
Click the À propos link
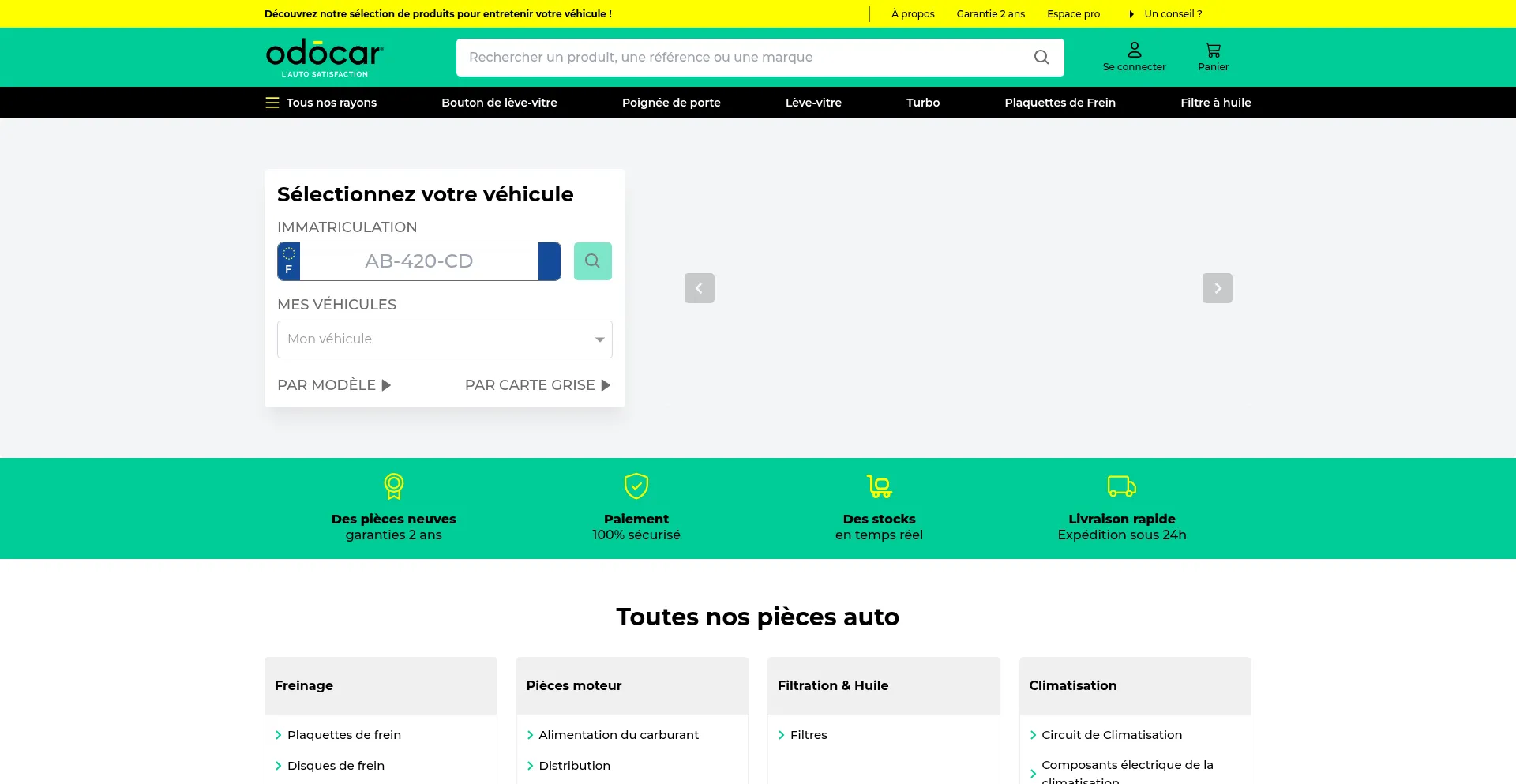(913, 14)
